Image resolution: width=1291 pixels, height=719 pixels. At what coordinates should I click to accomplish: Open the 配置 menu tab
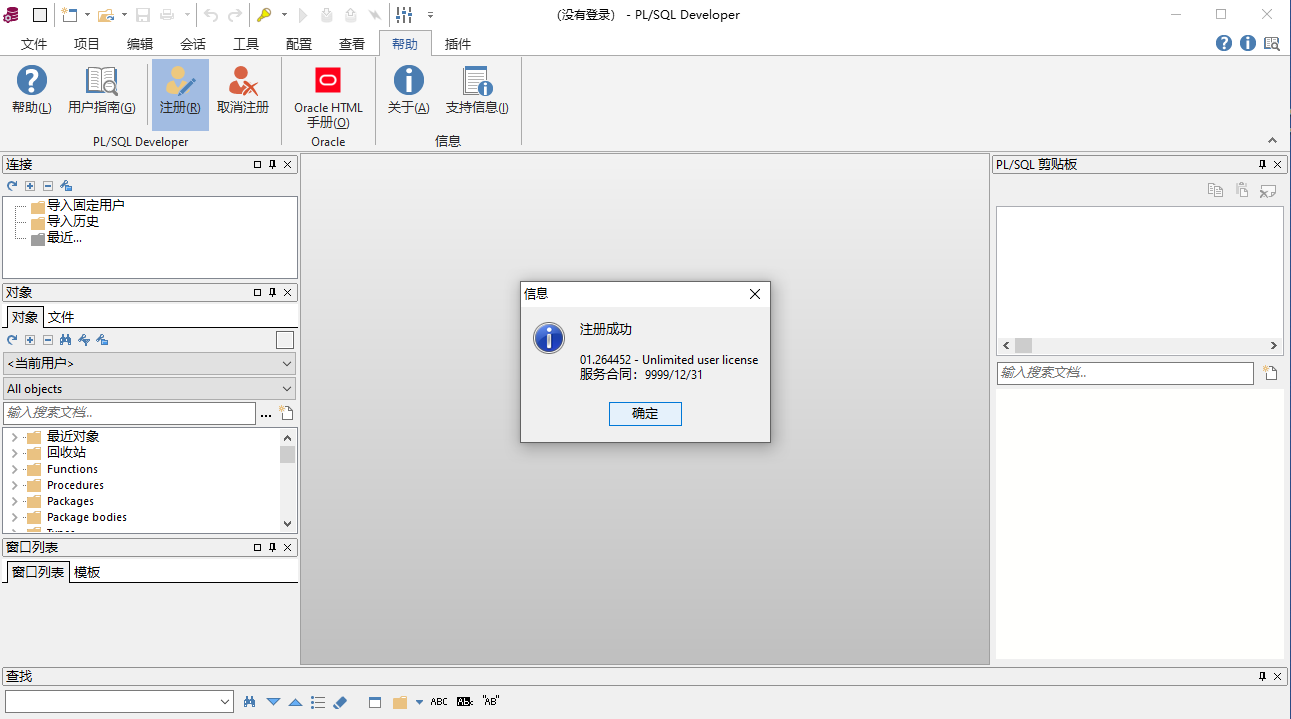299,44
